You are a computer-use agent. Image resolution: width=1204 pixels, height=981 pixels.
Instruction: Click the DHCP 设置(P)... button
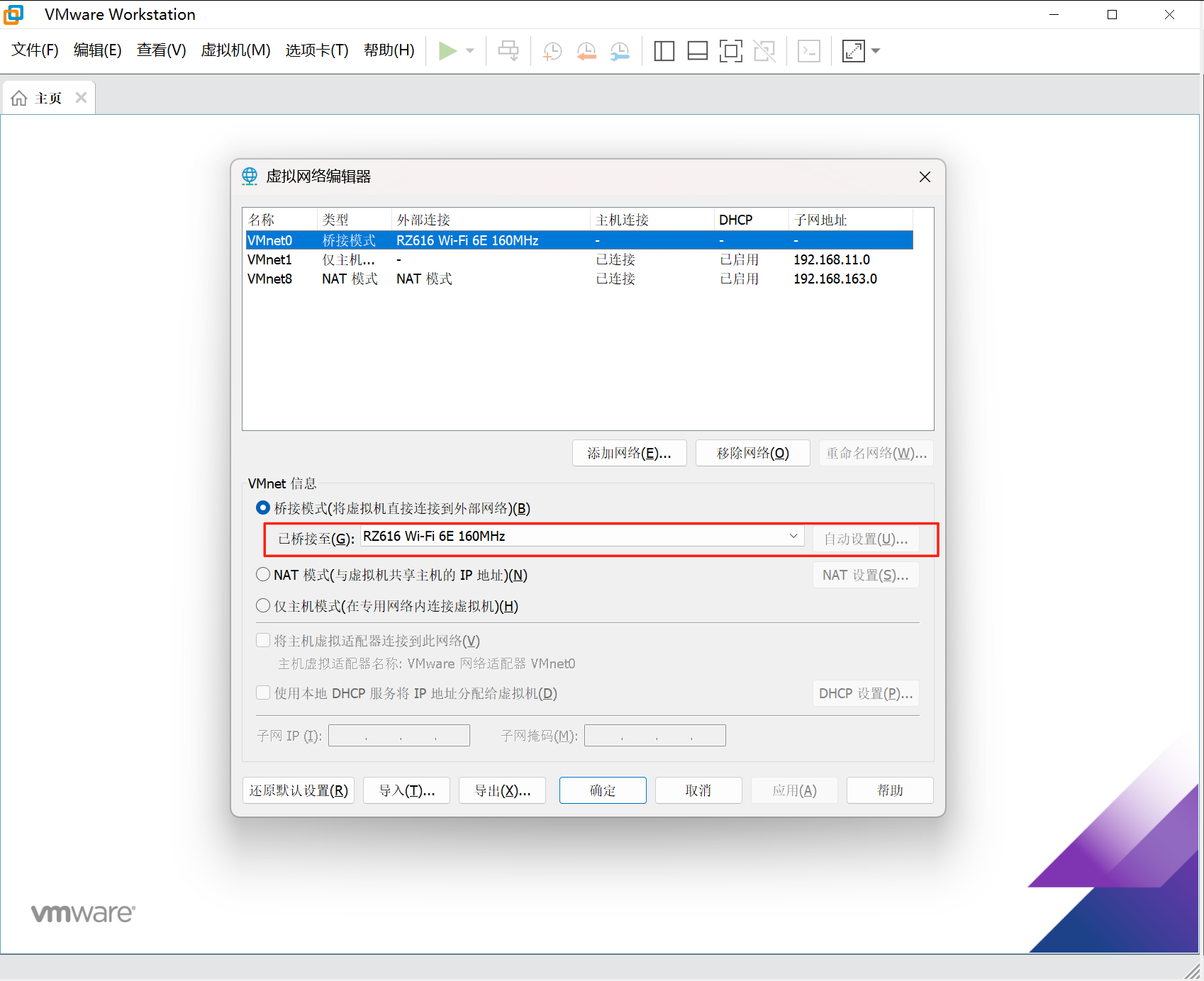coord(866,693)
